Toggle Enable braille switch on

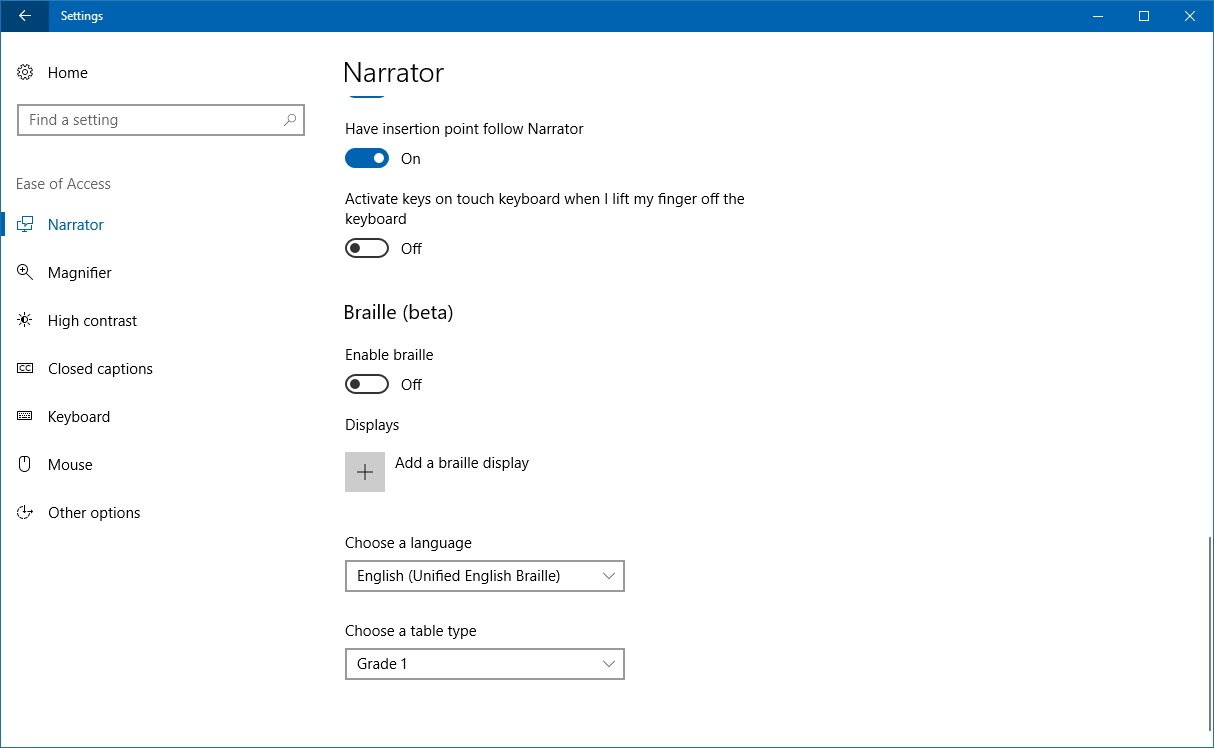(x=367, y=385)
